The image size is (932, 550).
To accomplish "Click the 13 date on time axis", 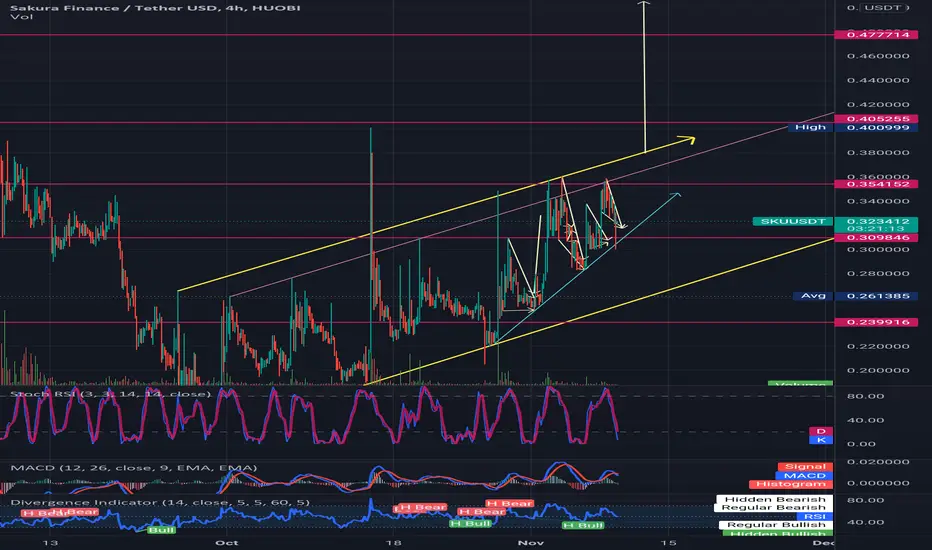I will (51, 542).
